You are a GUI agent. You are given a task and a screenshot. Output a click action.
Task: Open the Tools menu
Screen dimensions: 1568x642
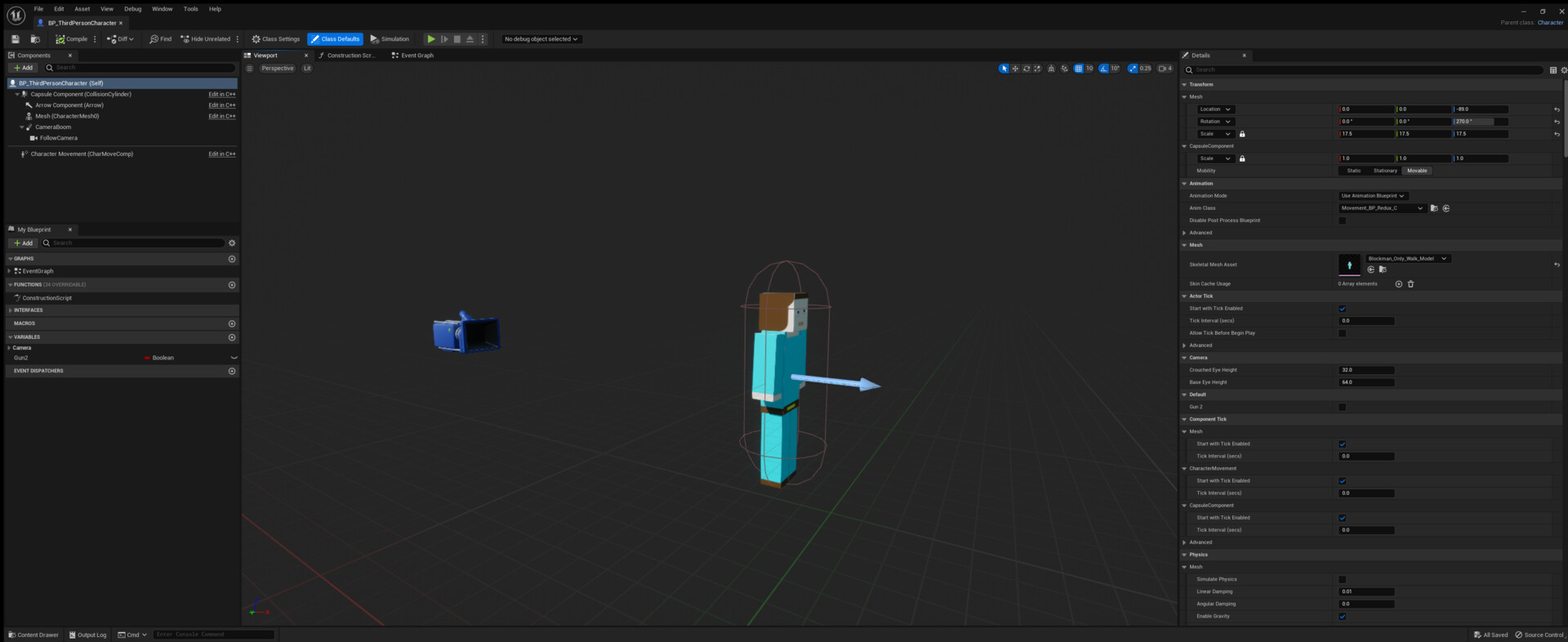coord(190,9)
